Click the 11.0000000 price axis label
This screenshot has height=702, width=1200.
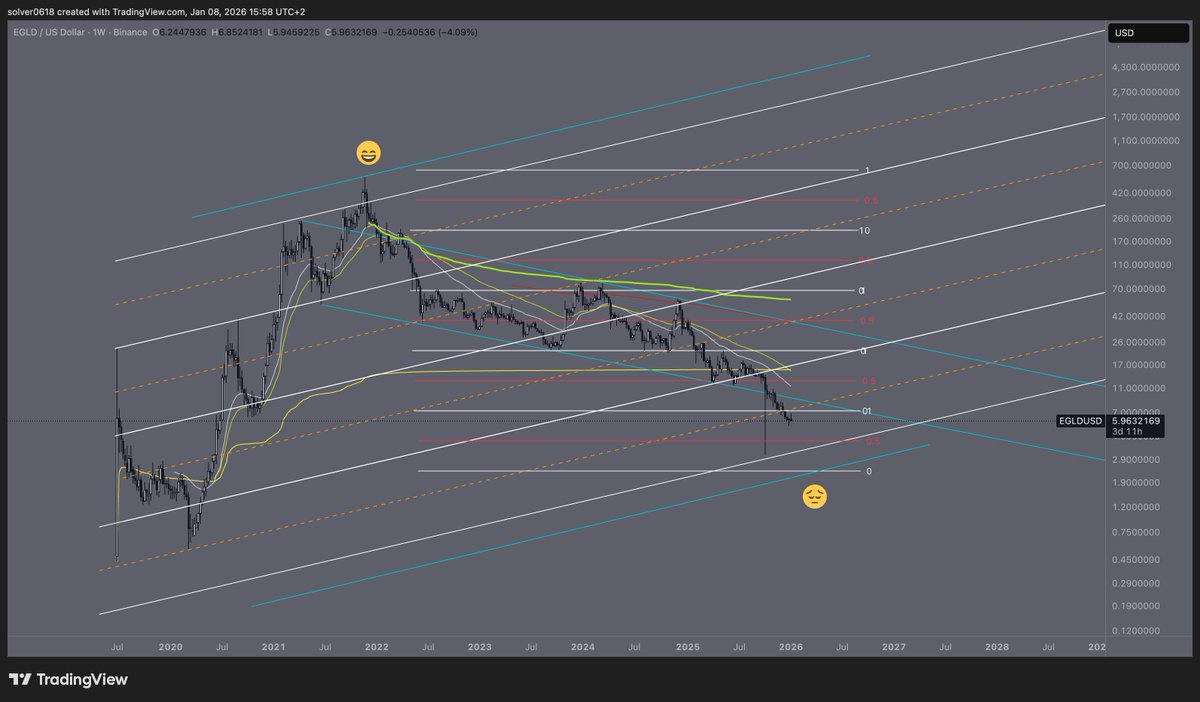click(x=1139, y=388)
